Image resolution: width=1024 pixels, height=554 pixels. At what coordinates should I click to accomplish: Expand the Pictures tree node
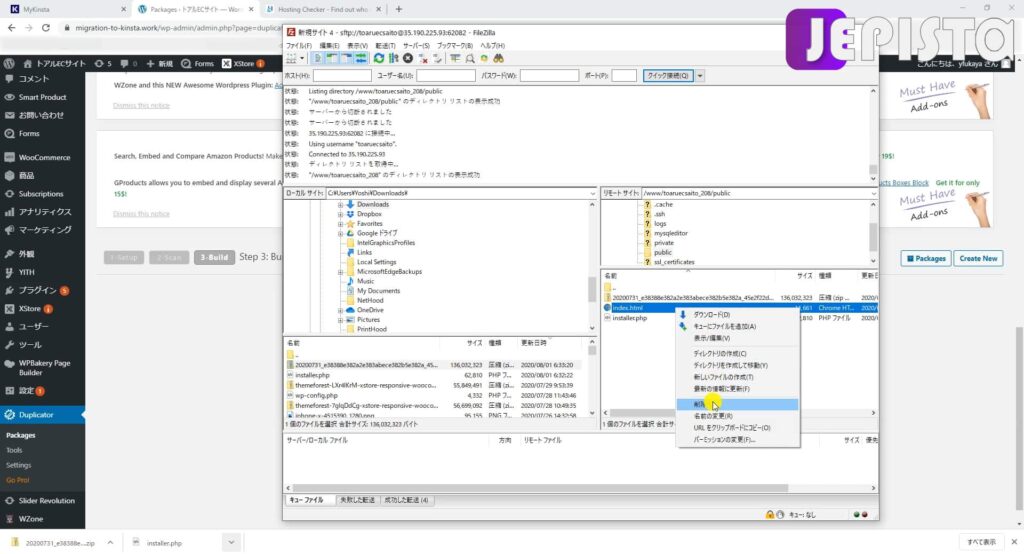click(x=340, y=320)
